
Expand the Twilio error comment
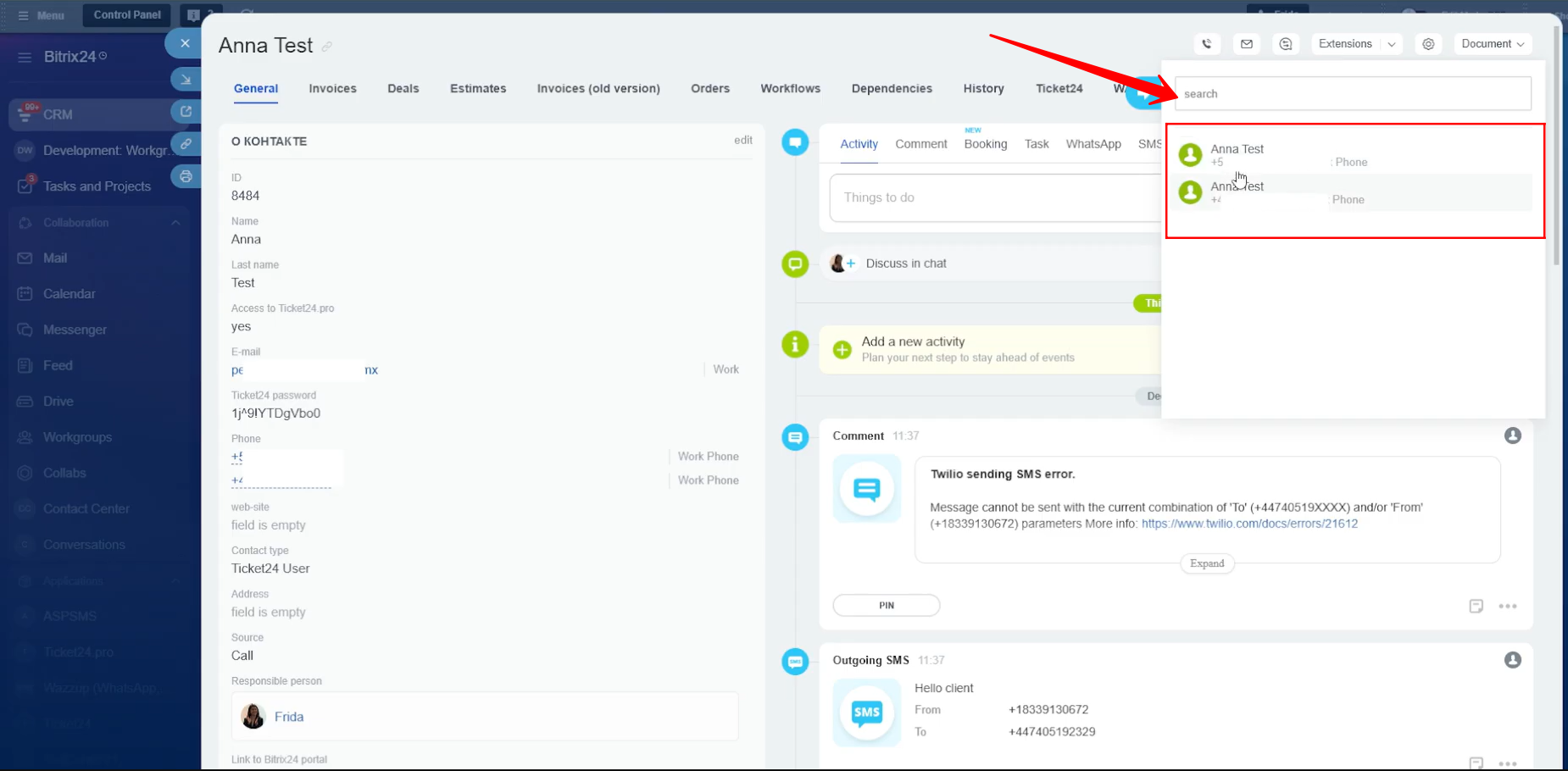point(1207,563)
